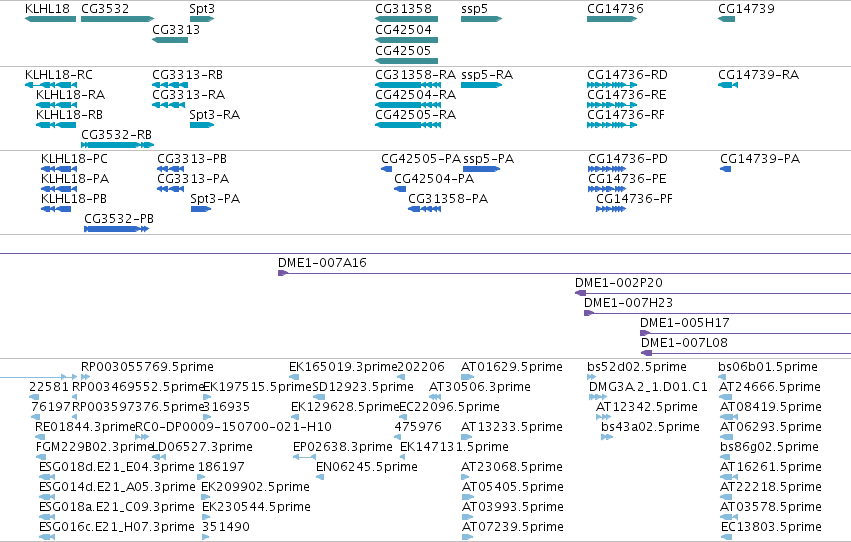
Task: Select transcript CG42504-RA
Action: pos(408,105)
